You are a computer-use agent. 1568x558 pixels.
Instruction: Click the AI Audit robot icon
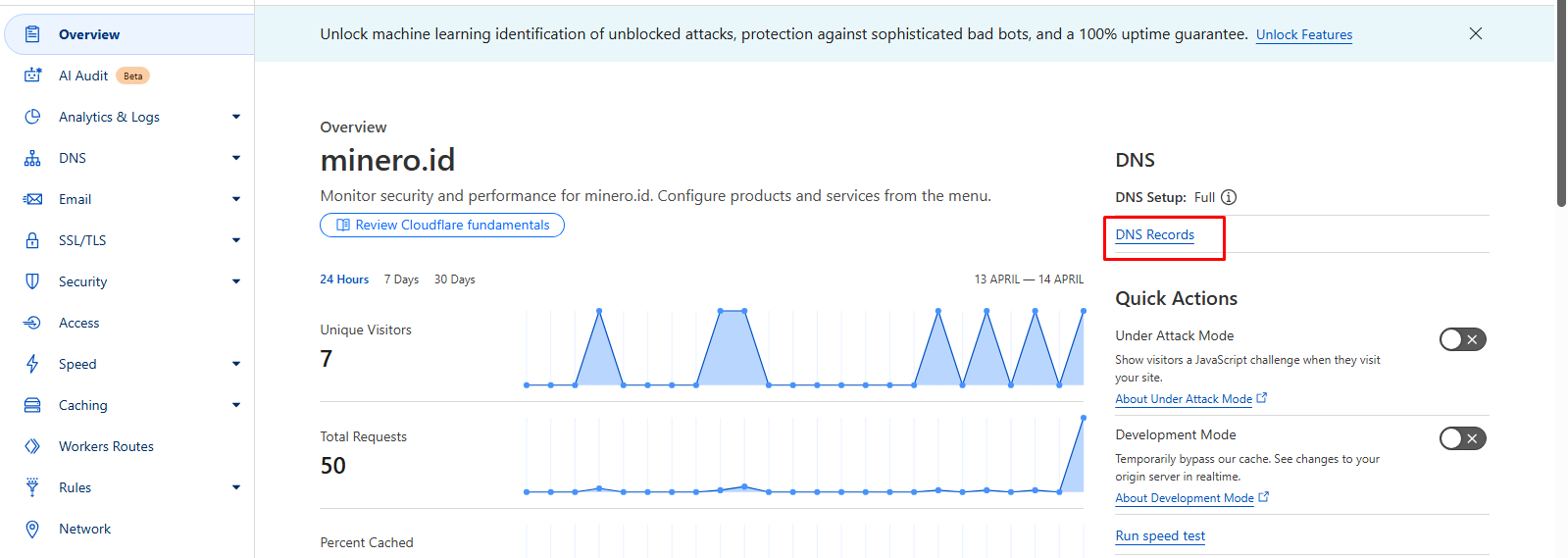click(x=32, y=76)
